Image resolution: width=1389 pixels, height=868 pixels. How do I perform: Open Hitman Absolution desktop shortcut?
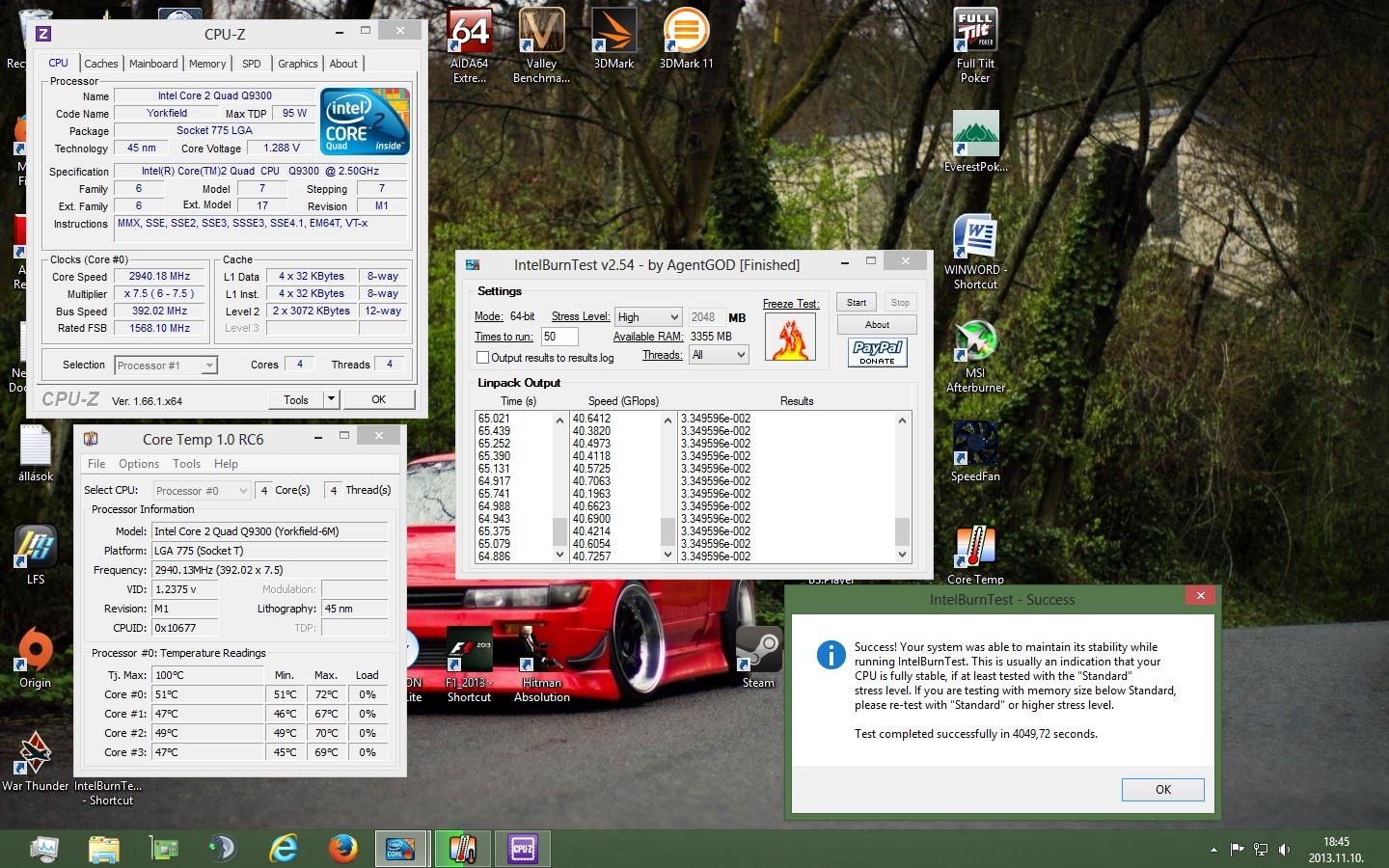[x=541, y=665]
